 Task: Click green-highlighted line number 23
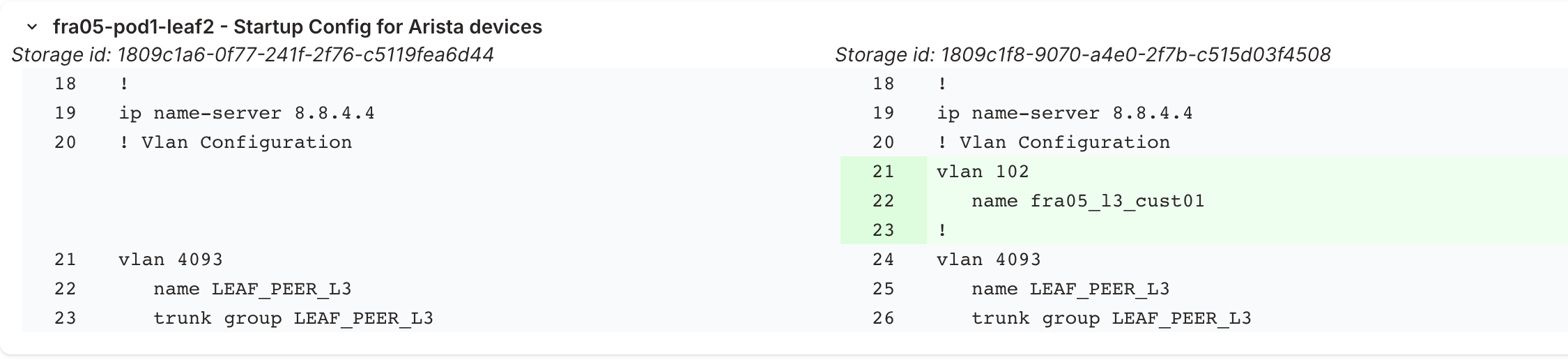(883, 230)
